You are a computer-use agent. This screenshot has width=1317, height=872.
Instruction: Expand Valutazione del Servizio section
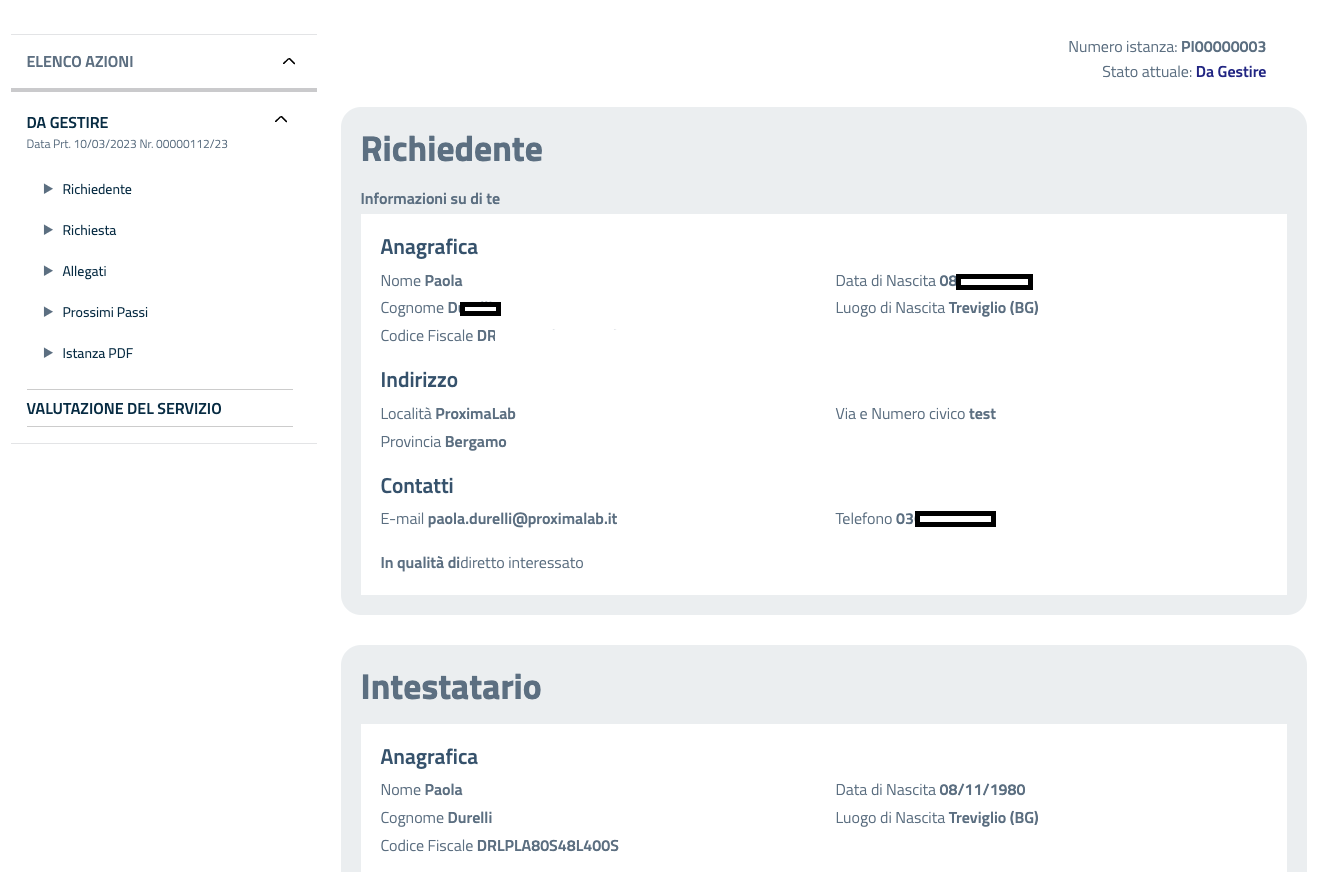124,409
